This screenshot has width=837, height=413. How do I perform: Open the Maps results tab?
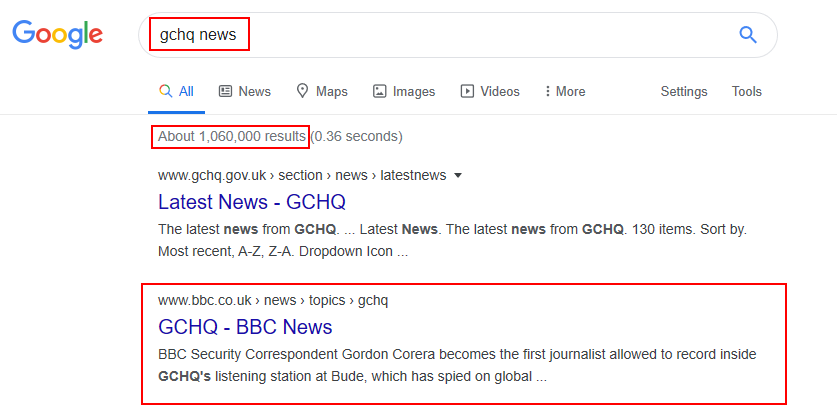(322, 91)
